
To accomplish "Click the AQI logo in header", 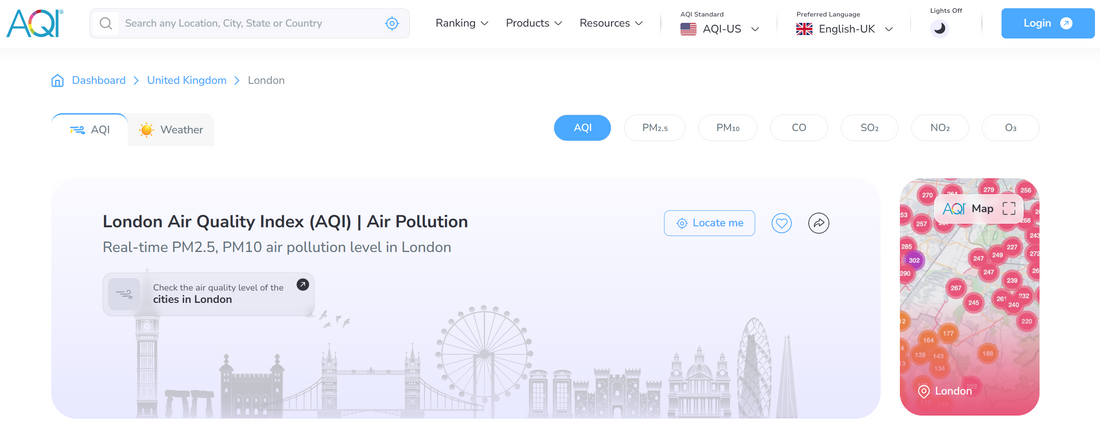I will pos(34,23).
